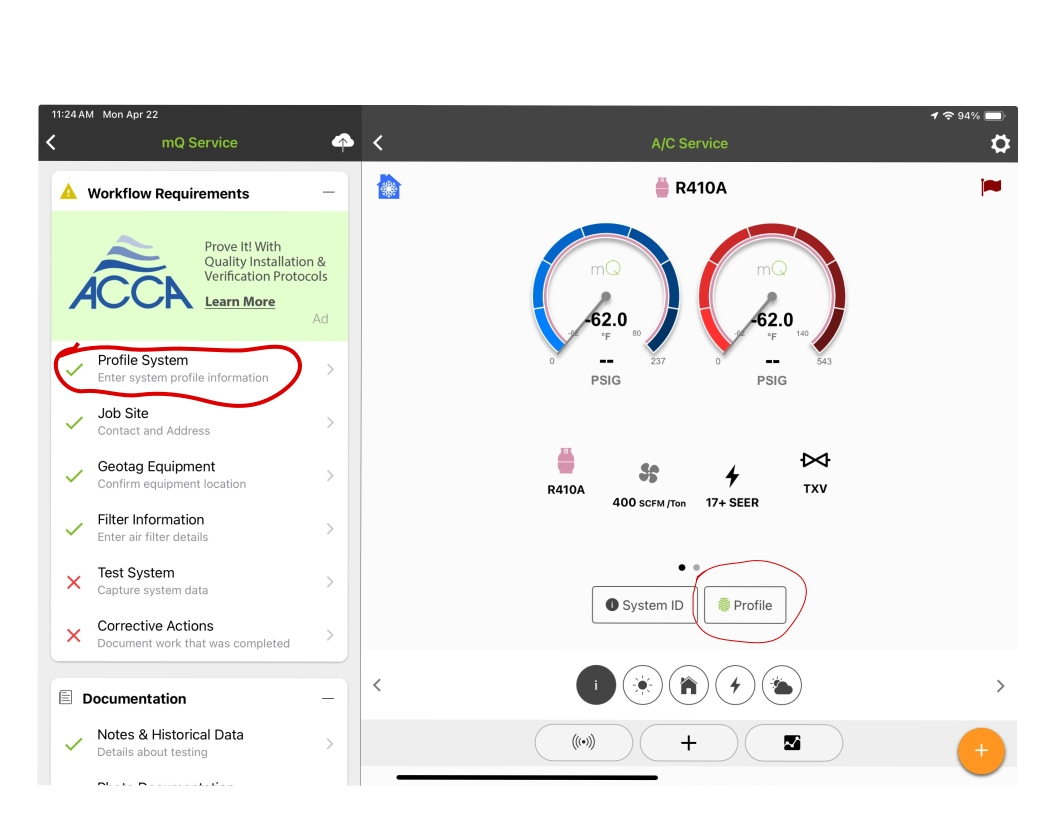Tap the red high-side pressure gauge
Viewport: 1056px width, 816px height.
[772, 294]
